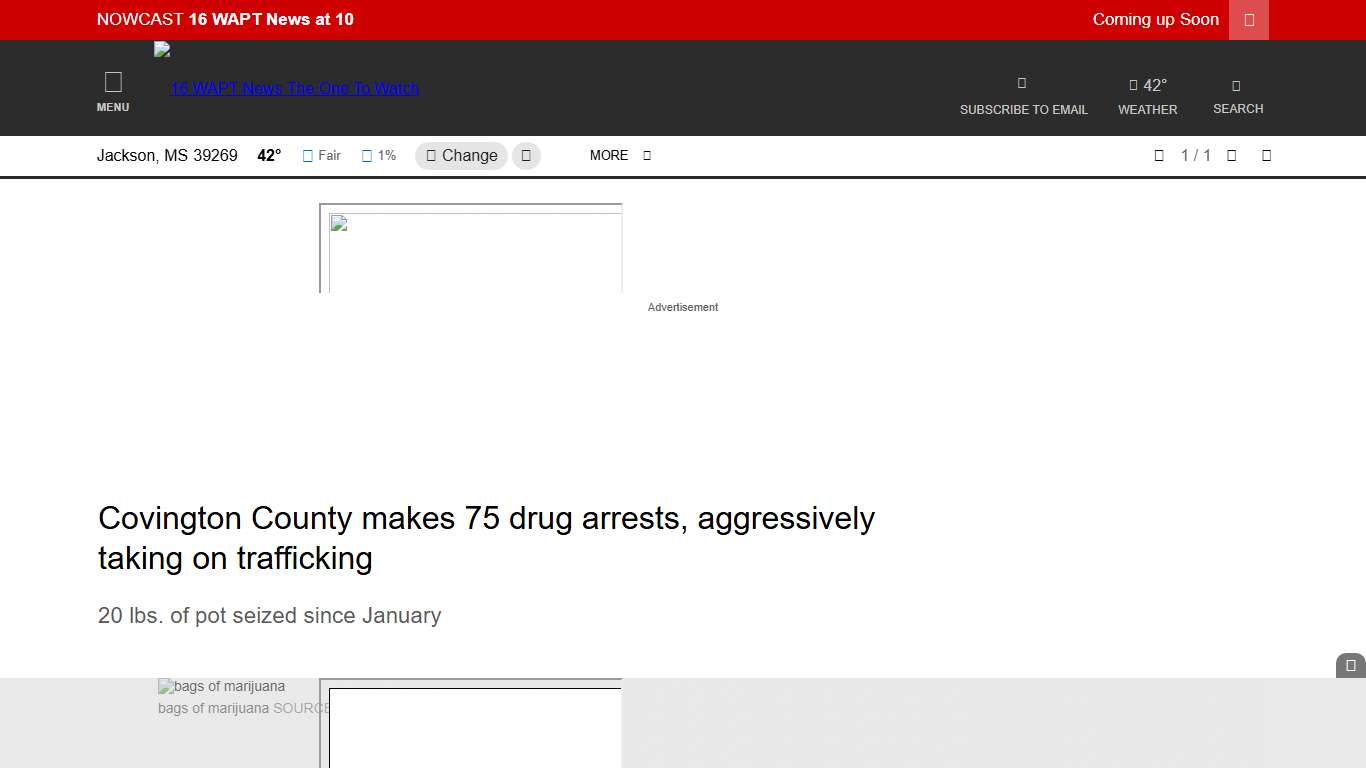Go to previous alert arrow before 1 / 1

[x=1159, y=155]
